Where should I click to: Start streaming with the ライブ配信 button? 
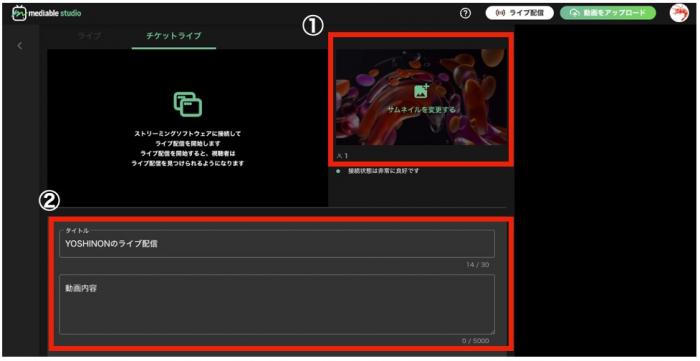[x=520, y=13]
